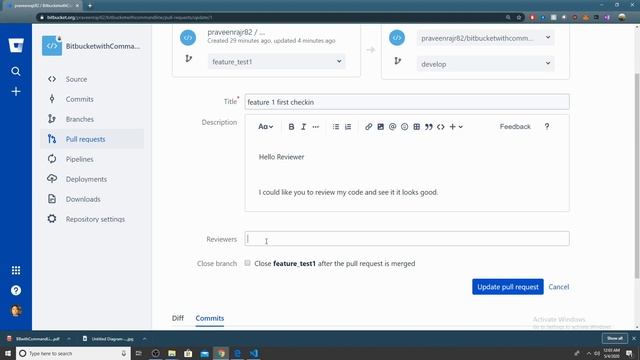
Task: Click the page vertical scrollbar
Action: pos(637,176)
